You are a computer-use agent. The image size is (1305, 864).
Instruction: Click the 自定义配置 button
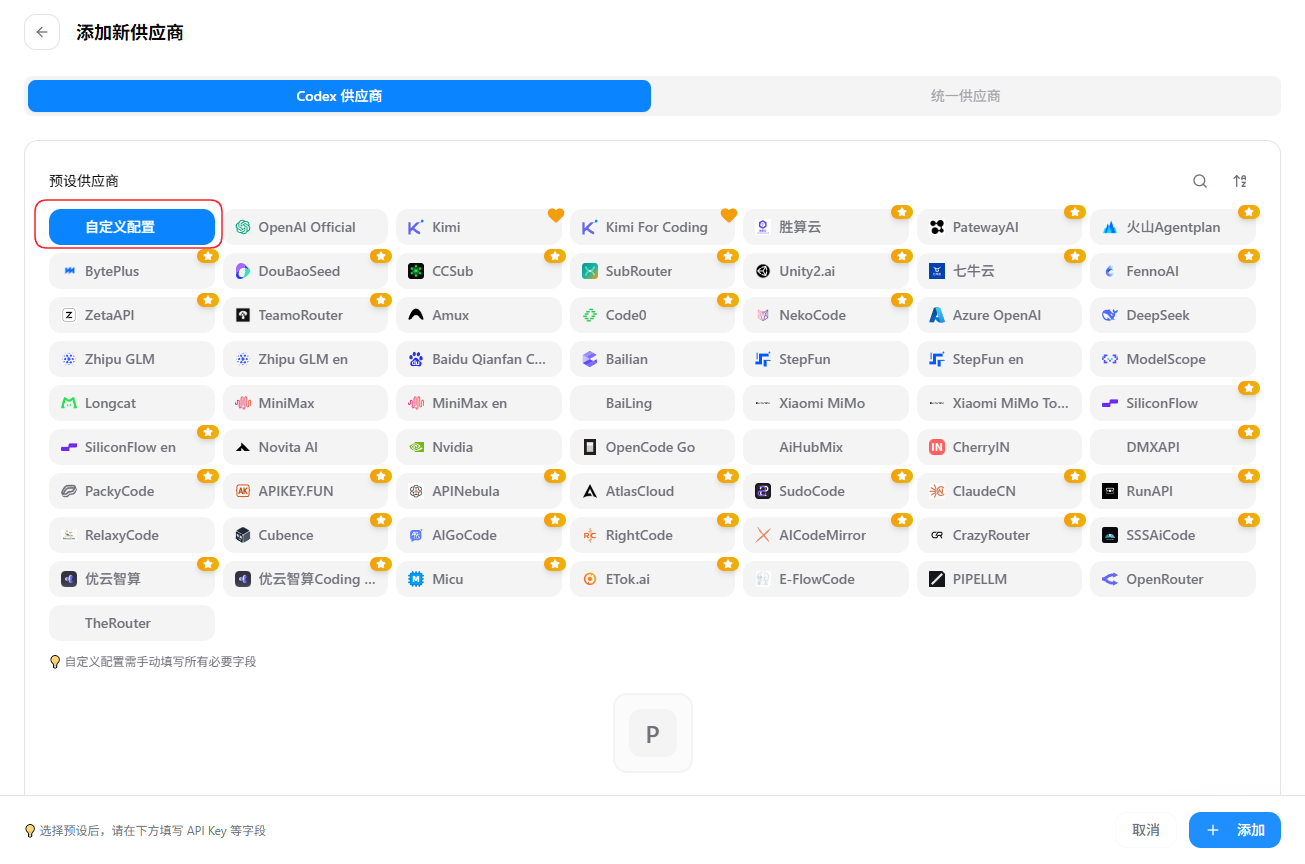132,227
